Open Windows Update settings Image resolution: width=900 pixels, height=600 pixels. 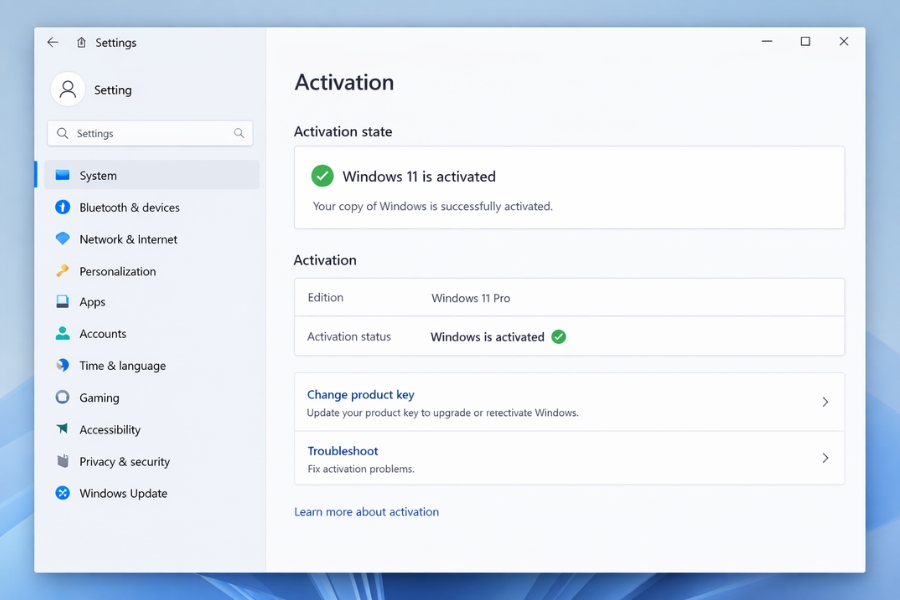[x=125, y=493]
